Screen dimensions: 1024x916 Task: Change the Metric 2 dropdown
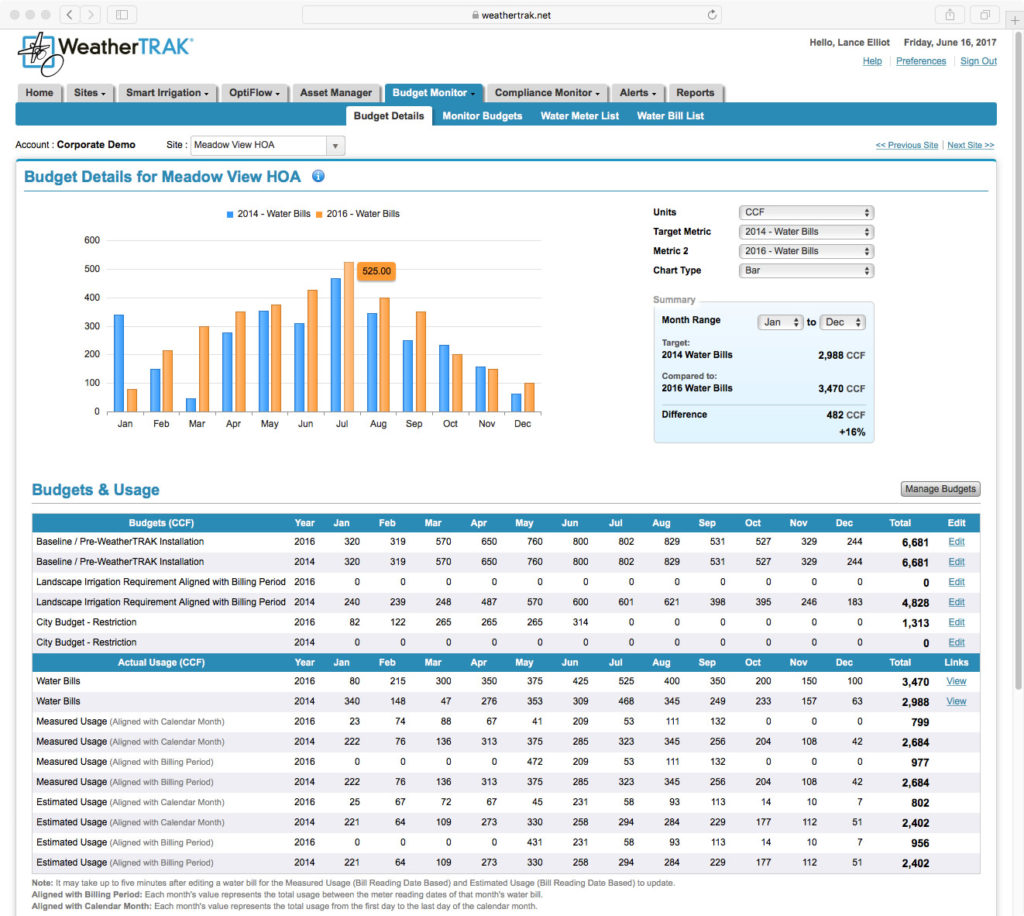coord(807,251)
